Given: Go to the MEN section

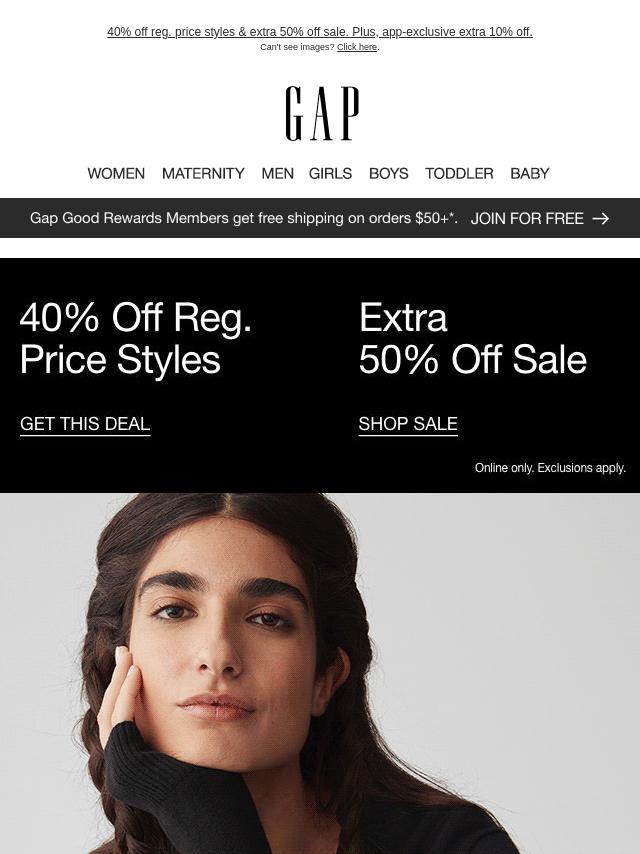Looking at the screenshot, I should [277, 173].
